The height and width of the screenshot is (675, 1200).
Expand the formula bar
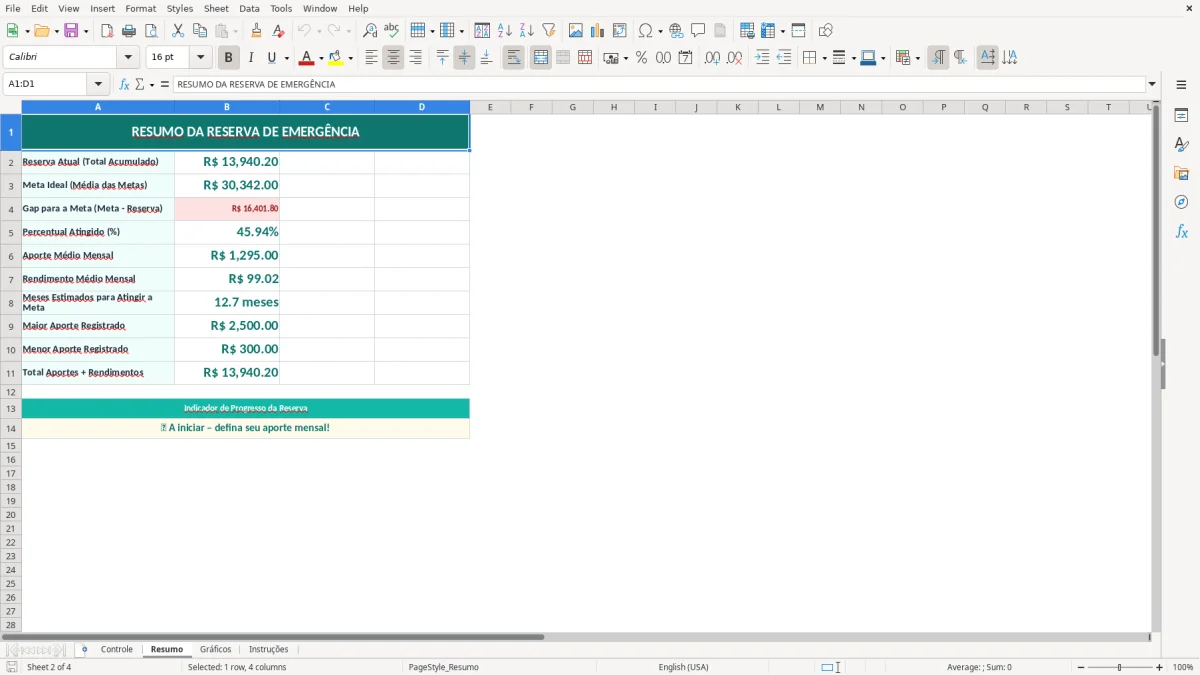pos(1152,84)
